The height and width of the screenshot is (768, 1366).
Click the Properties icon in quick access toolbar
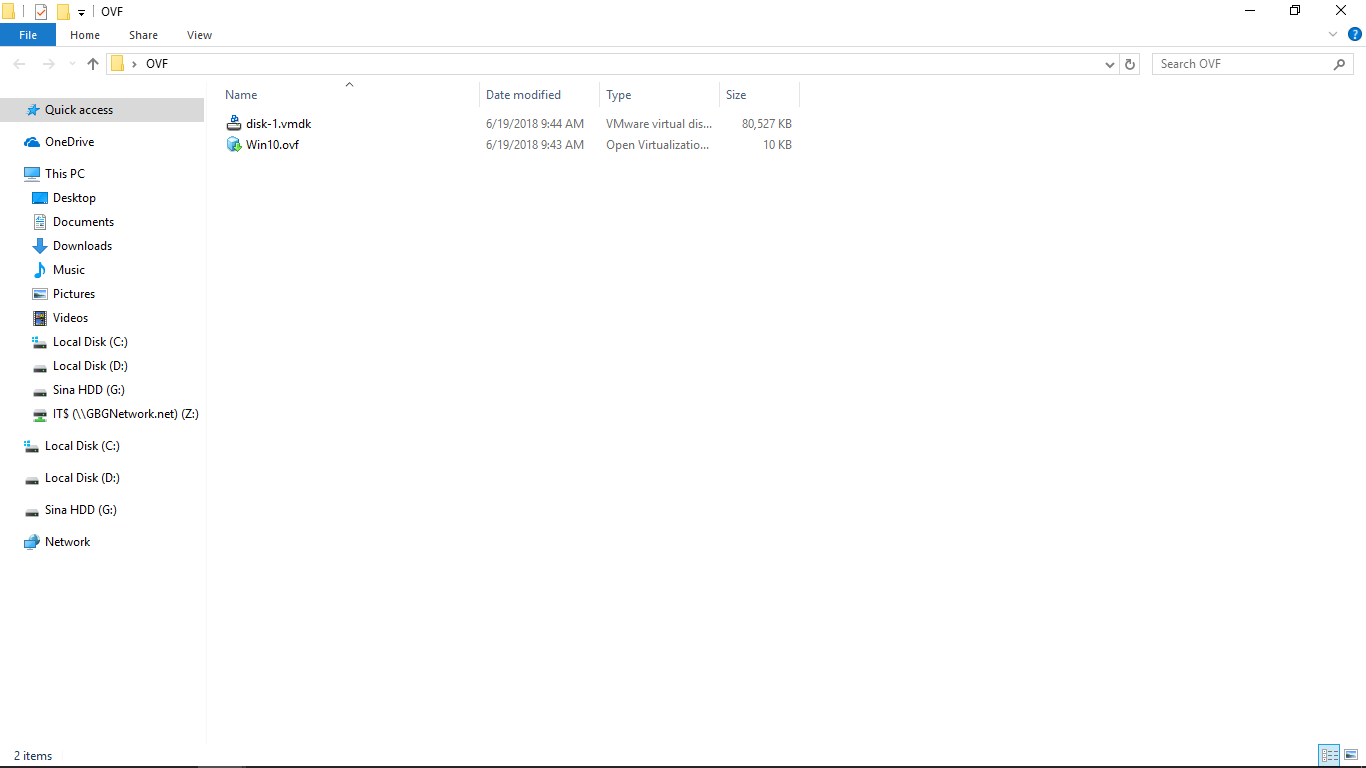coord(41,12)
